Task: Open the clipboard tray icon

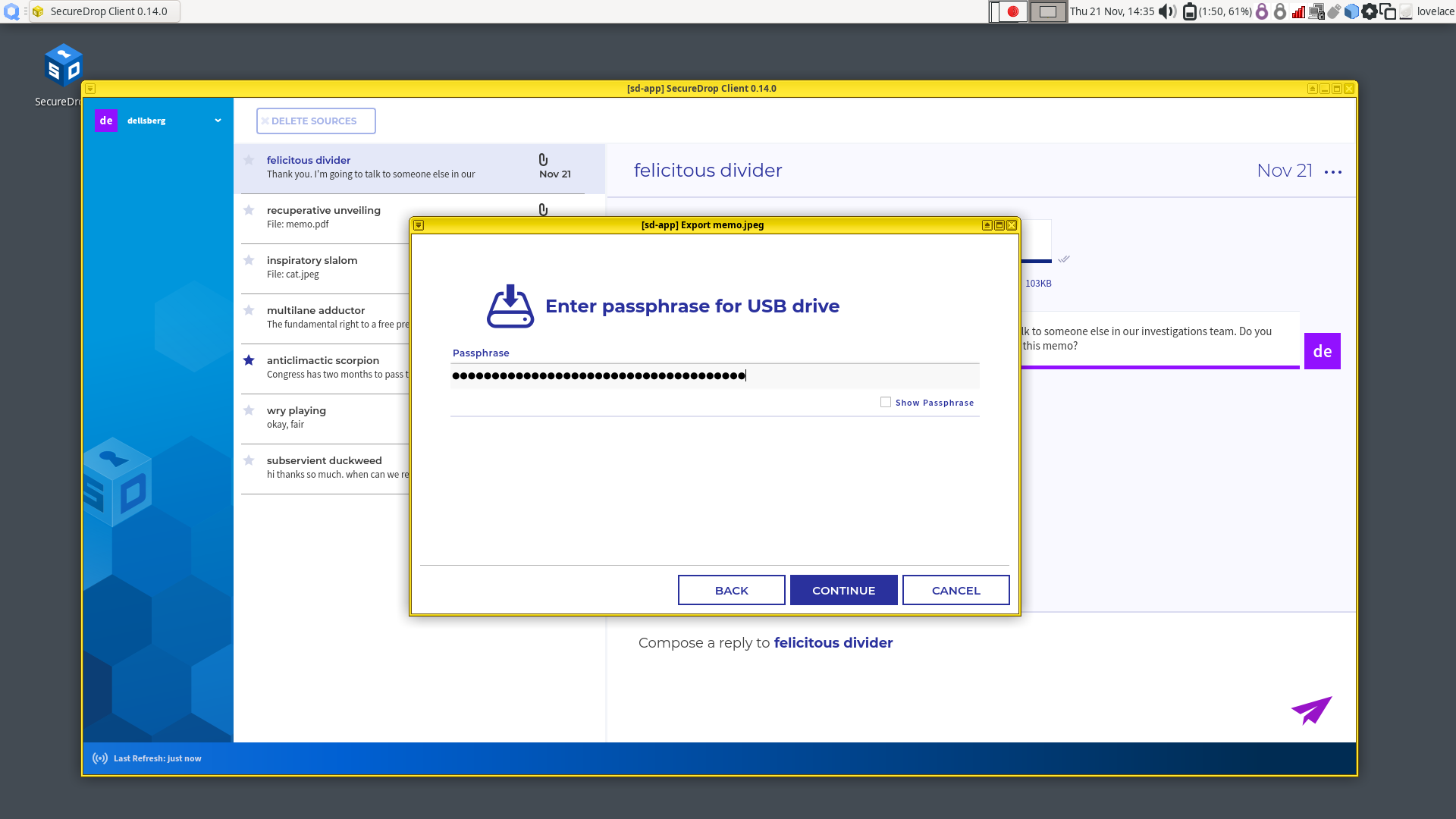Action: click(1388, 11)
